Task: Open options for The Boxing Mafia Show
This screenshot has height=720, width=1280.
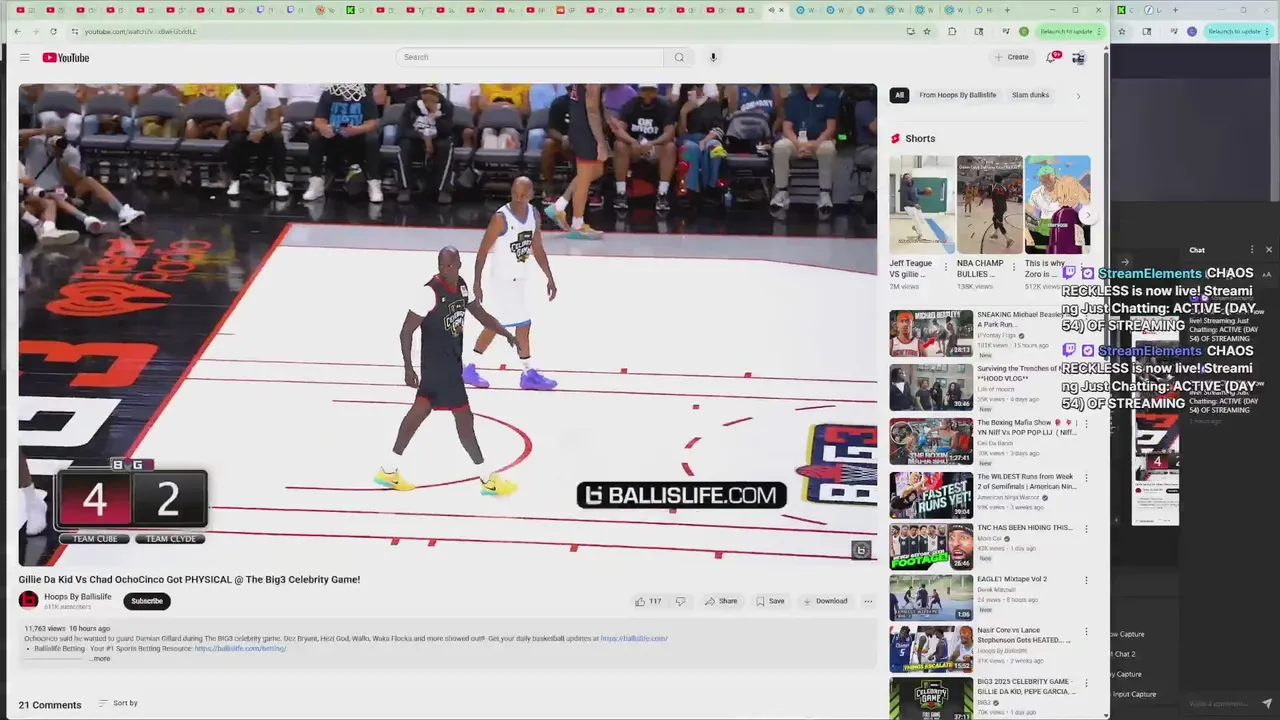Action: point(1086,424)
